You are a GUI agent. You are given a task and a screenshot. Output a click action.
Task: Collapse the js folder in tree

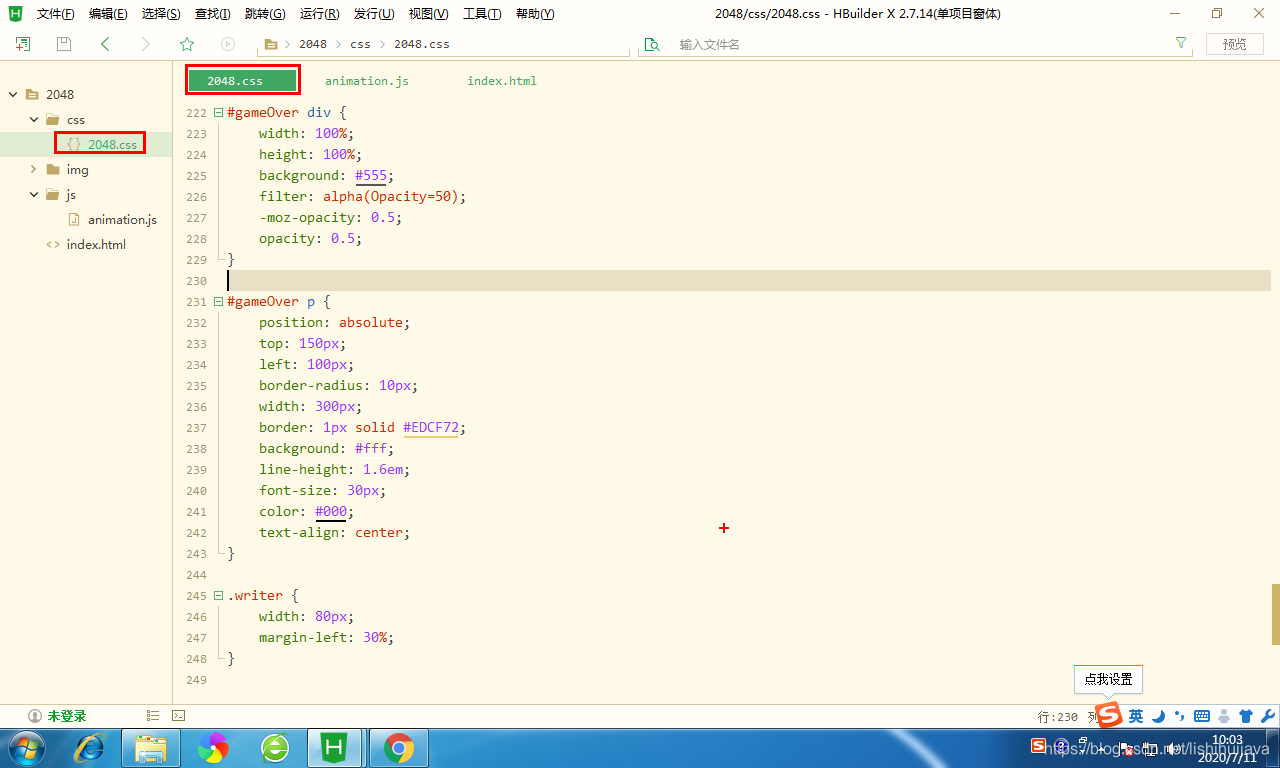tap(34, 194)
